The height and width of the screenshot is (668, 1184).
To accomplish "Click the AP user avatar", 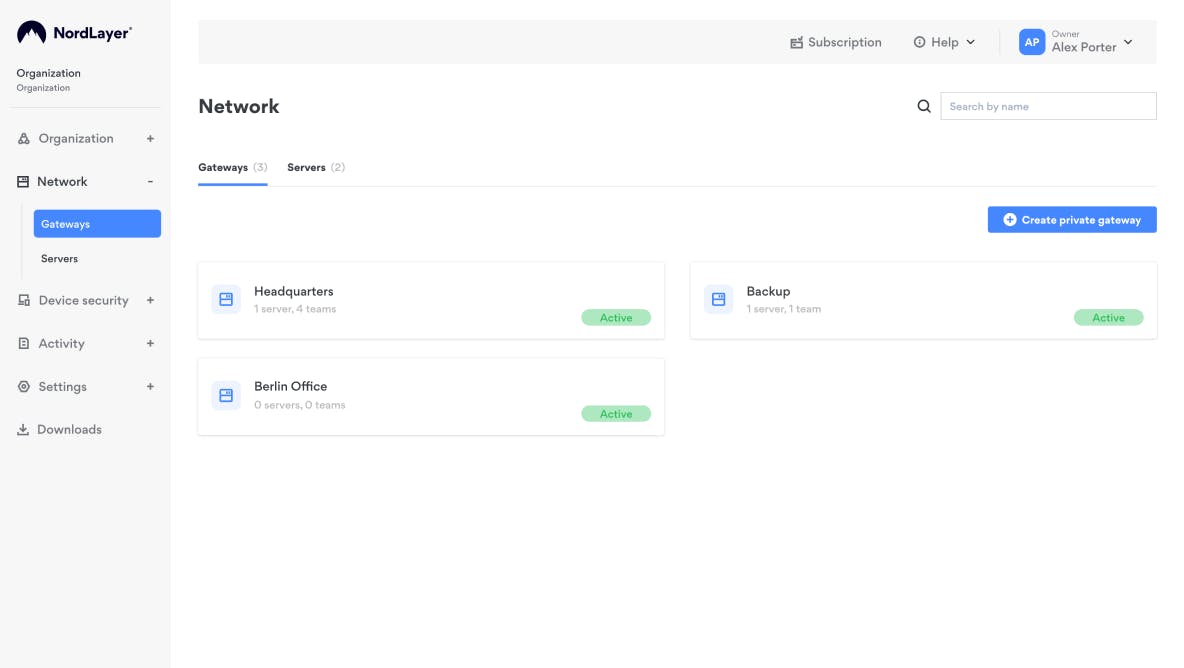I will 1031,42.
